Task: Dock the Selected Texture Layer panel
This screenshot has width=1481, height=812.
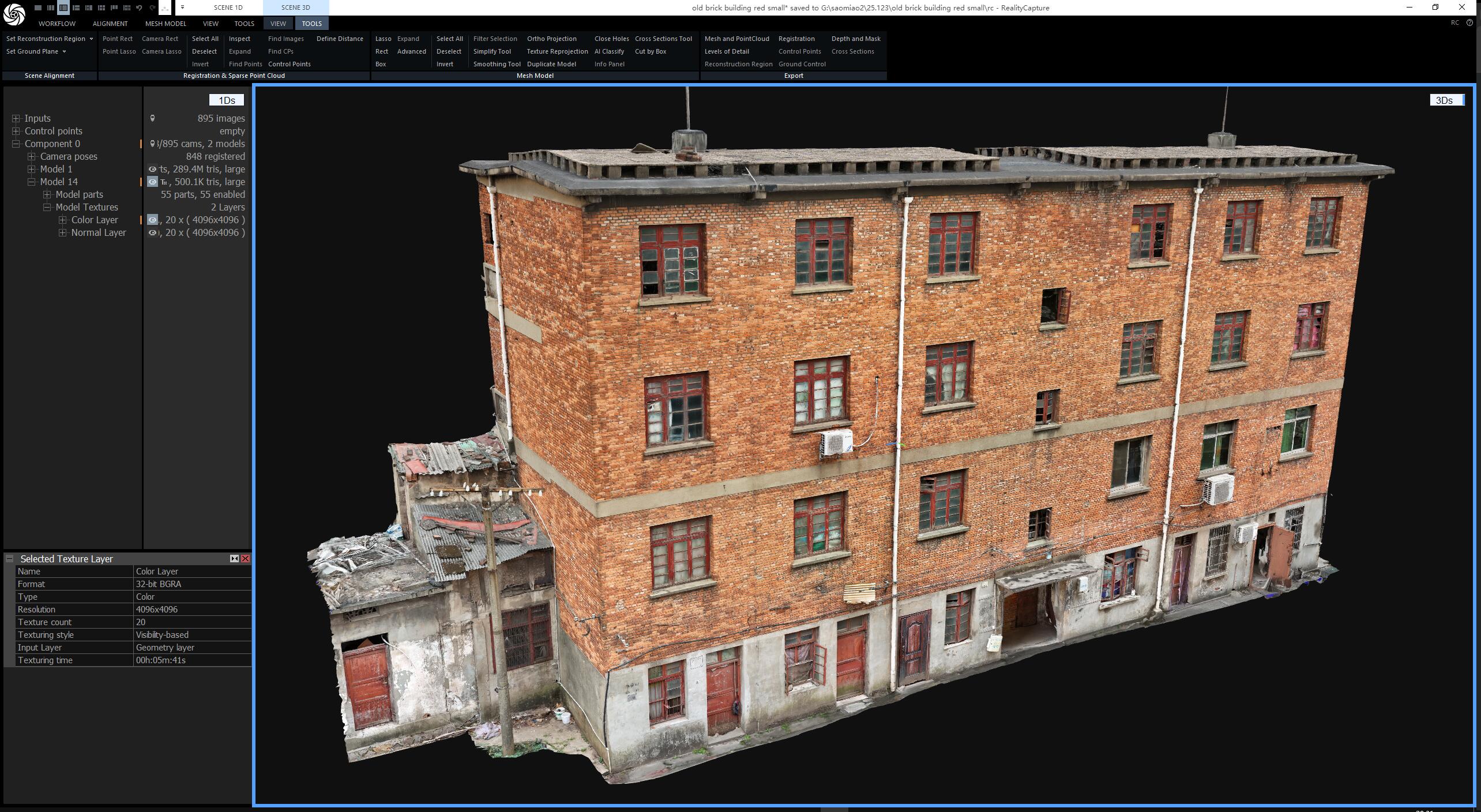Action: click(234, 558)
